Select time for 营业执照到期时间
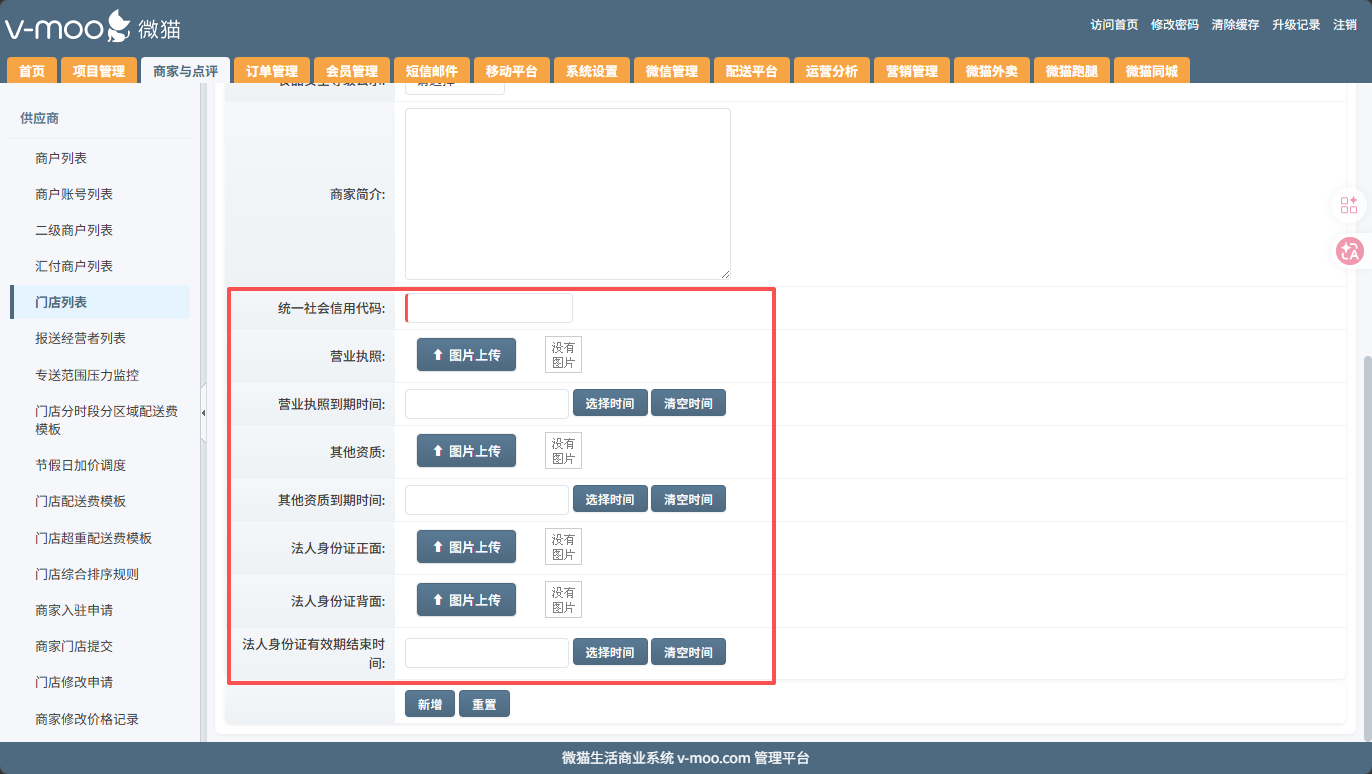Viewport: 1372px width, 774px height. [610, 403]
